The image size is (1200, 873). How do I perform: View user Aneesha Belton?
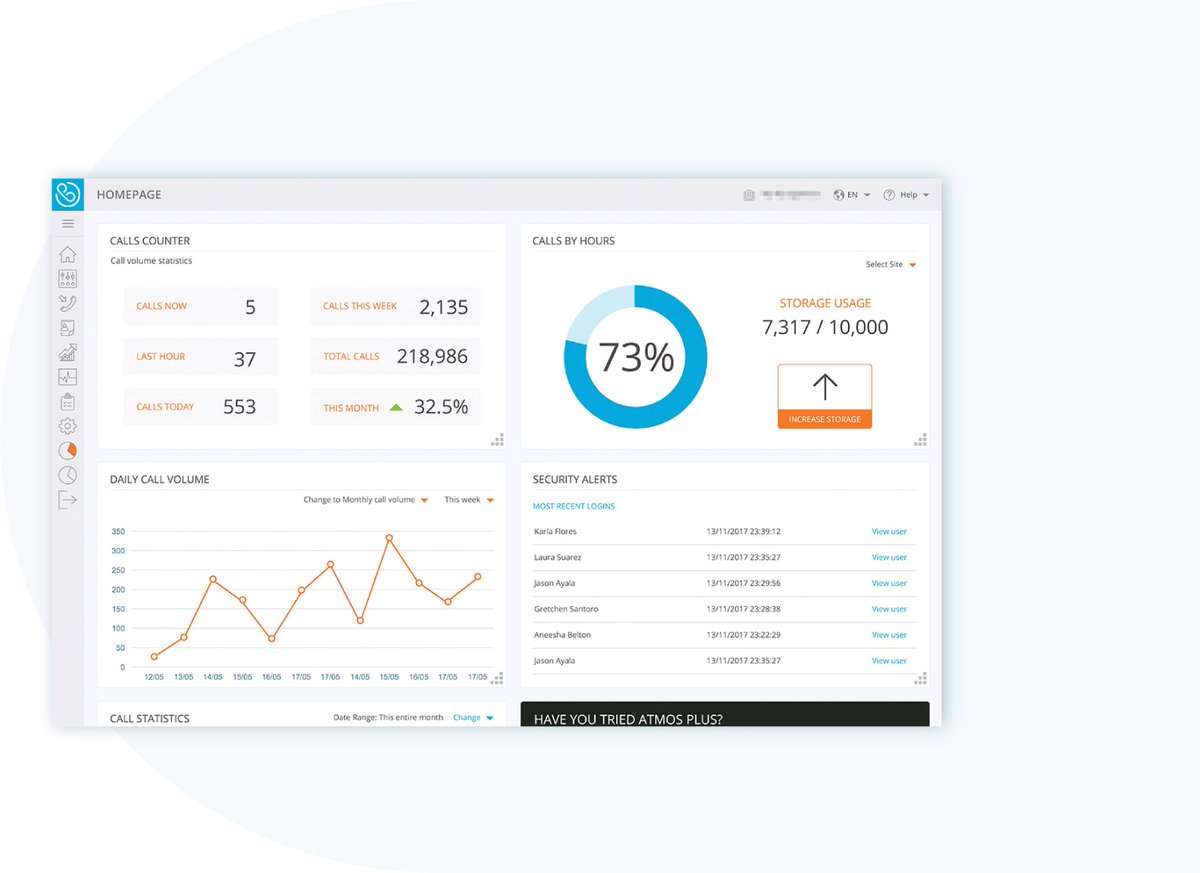(889, 635)
